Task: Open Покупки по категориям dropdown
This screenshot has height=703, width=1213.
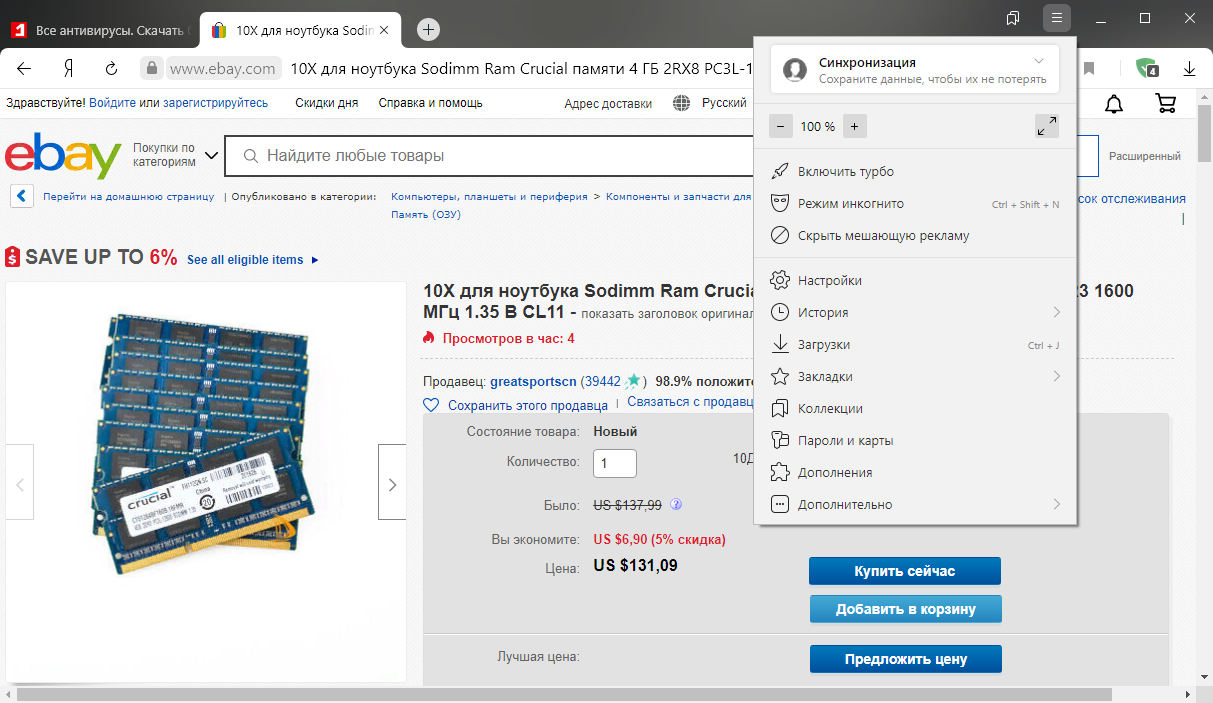Action: coord(175,155)
